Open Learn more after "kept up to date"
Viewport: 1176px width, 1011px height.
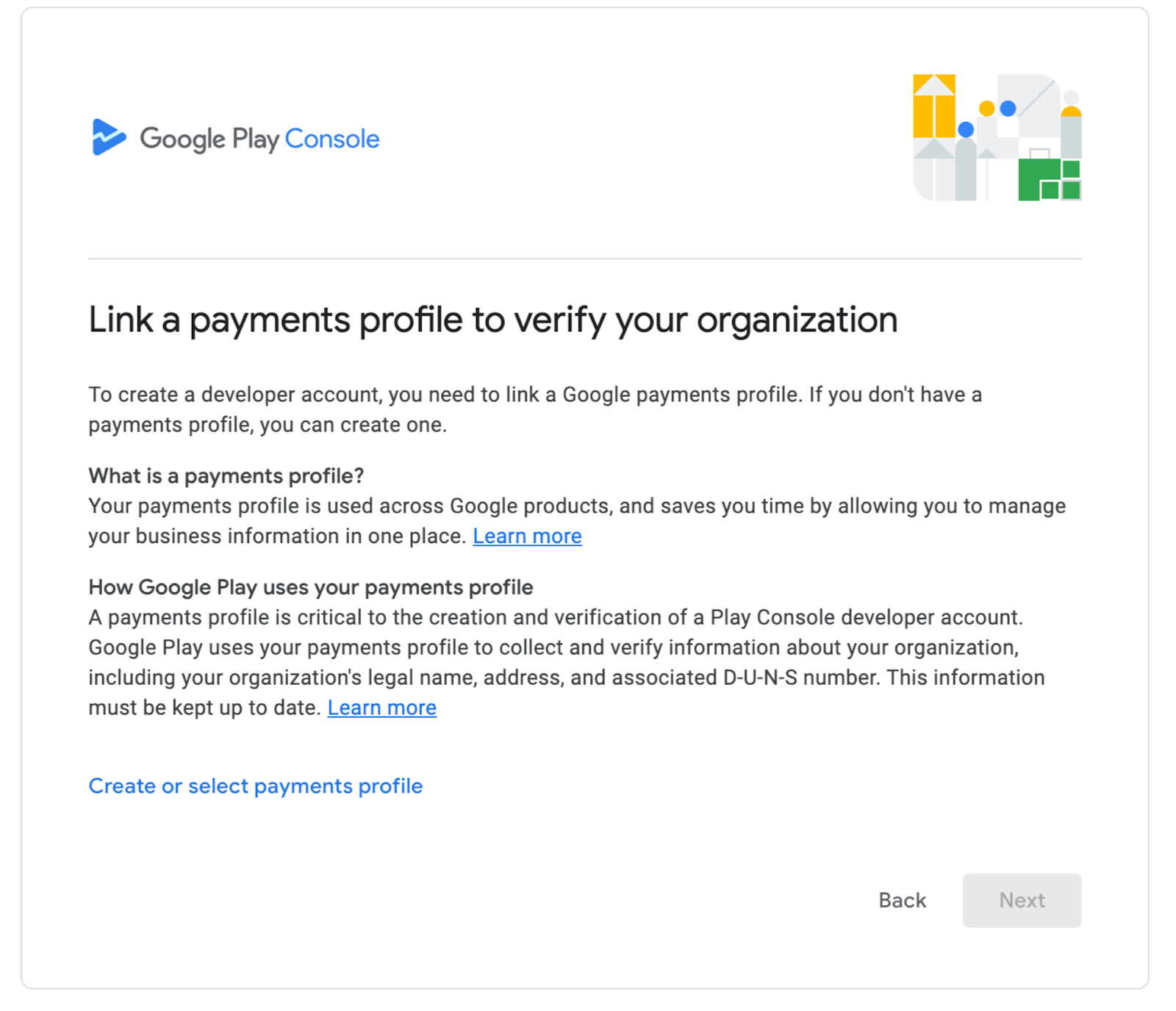pyautogui.click(x=381, y=708)
